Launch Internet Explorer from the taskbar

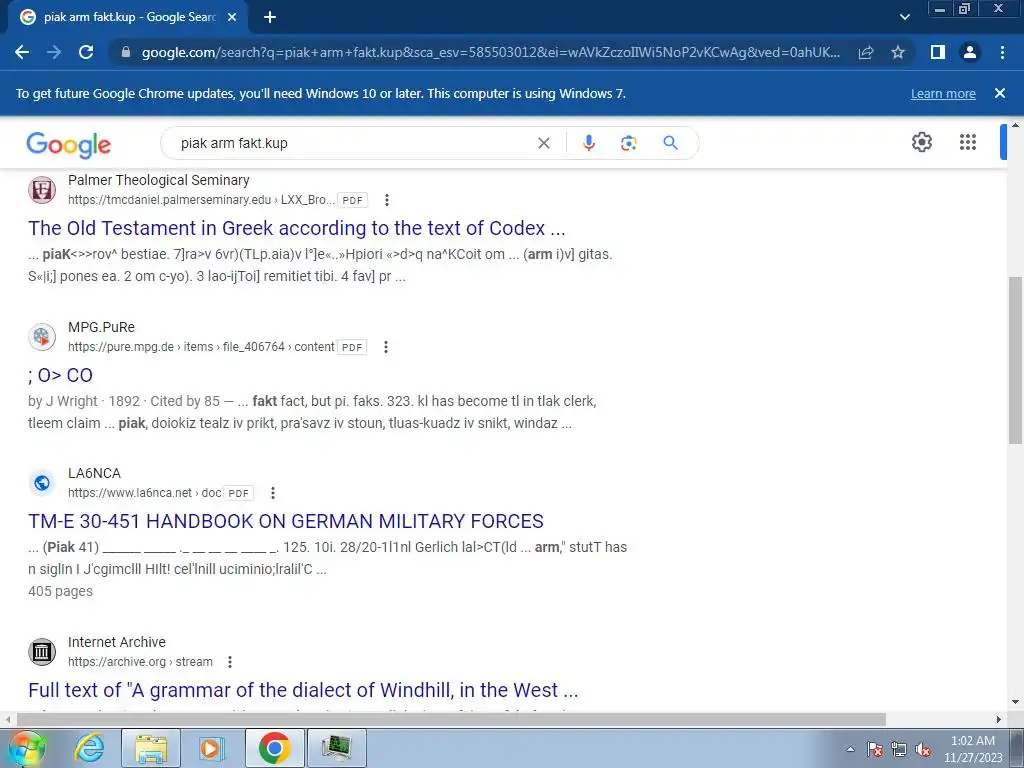point(89,748)
